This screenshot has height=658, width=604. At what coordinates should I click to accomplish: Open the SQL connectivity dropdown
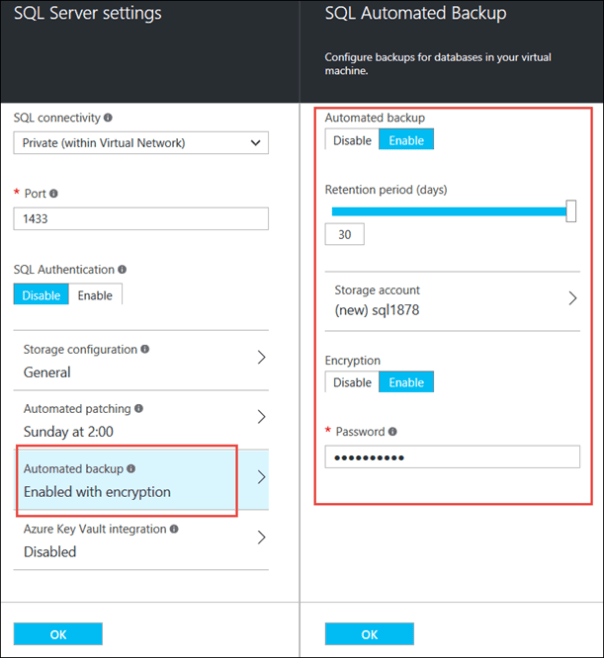(x=141, y=143)
